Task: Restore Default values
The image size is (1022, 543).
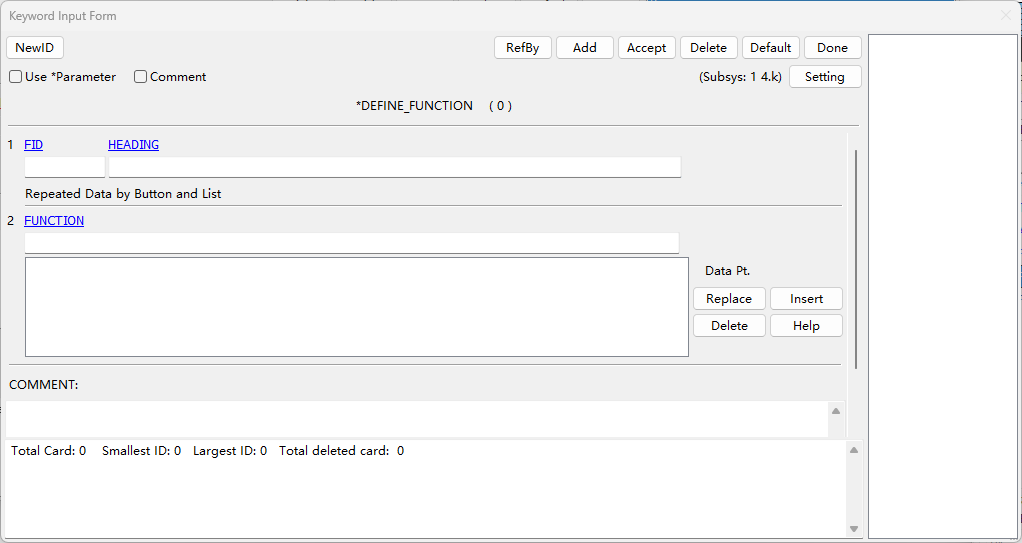Action: (770, 48)
